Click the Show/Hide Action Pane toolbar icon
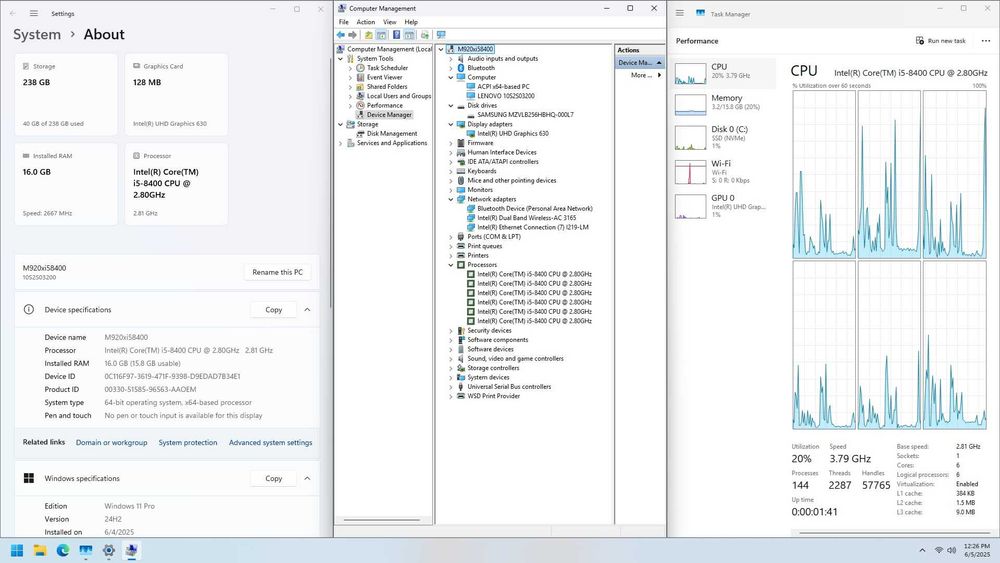 (409, 35)
